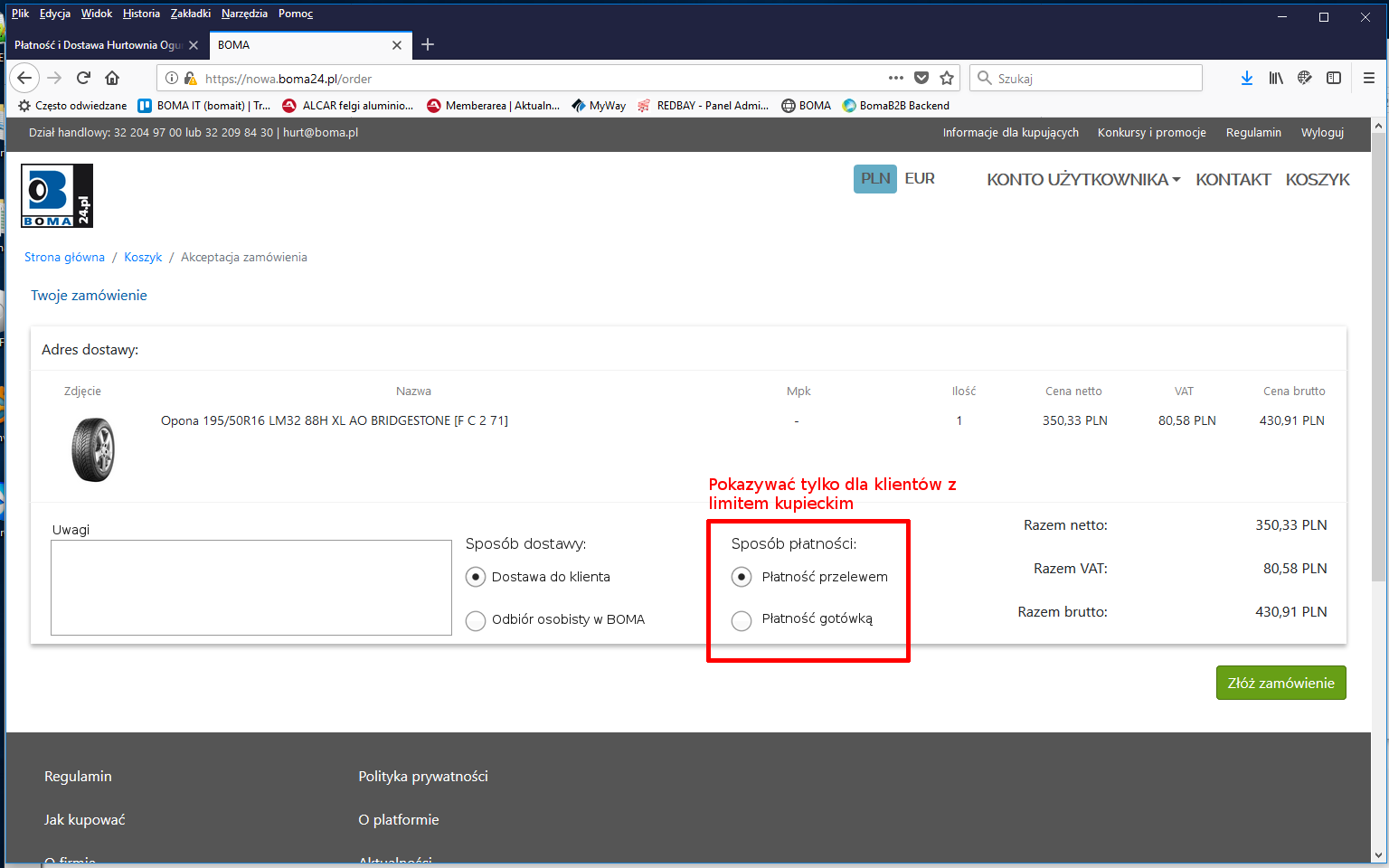
Task: Bookmark this page with star icon
Action: pos(947,78)
